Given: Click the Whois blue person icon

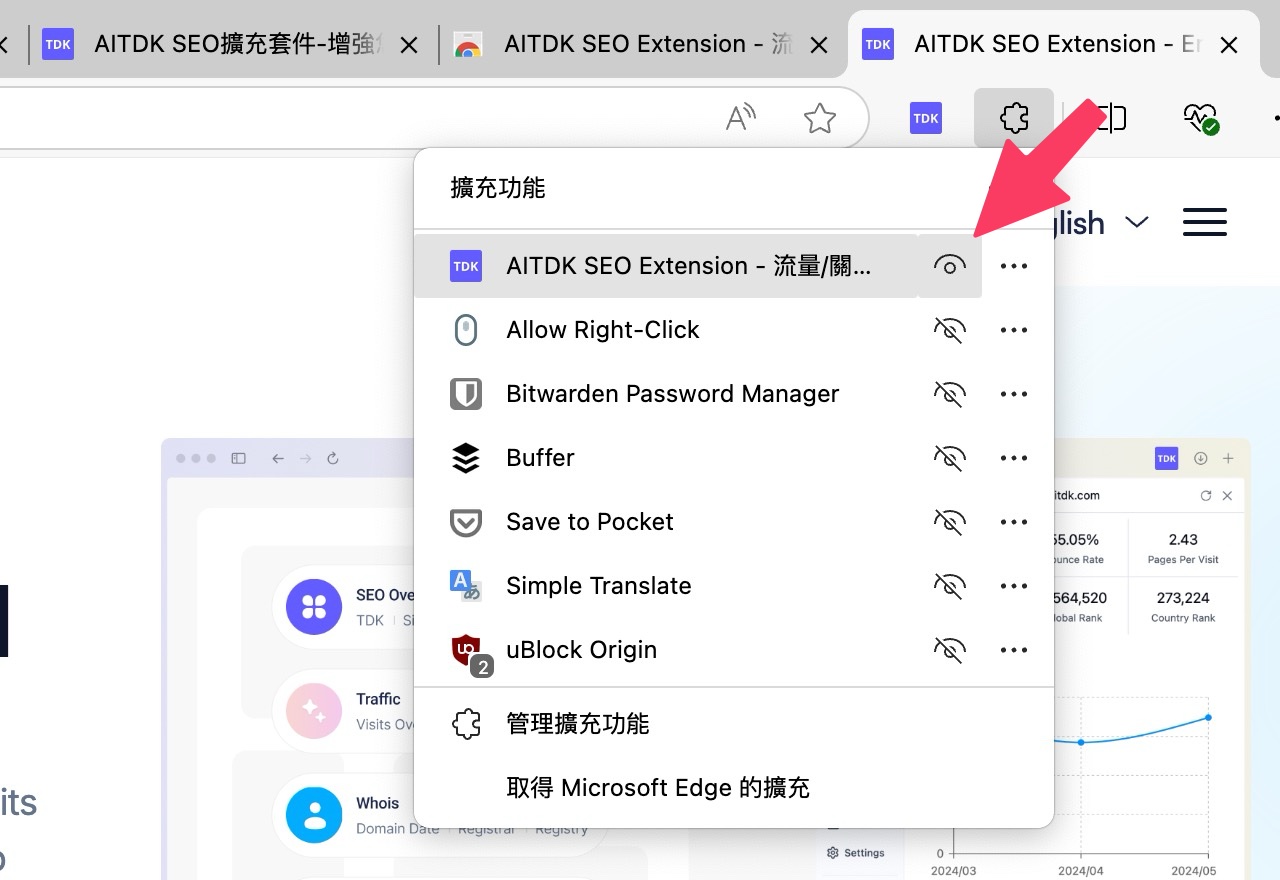Looking at the screenshot, I should 314,815.
